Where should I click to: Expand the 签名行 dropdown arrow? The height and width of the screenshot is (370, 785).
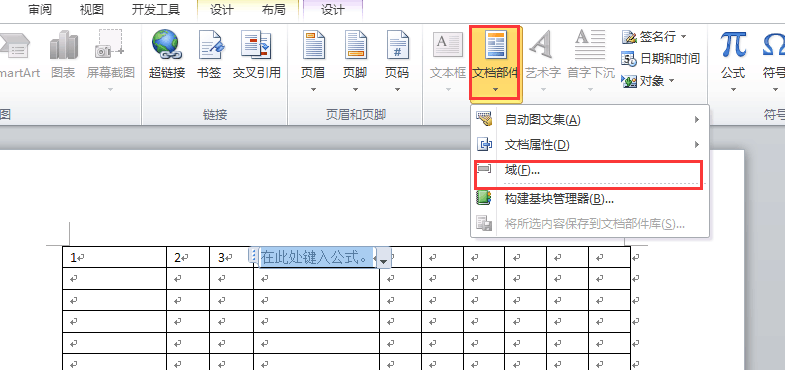click(683, 37)
